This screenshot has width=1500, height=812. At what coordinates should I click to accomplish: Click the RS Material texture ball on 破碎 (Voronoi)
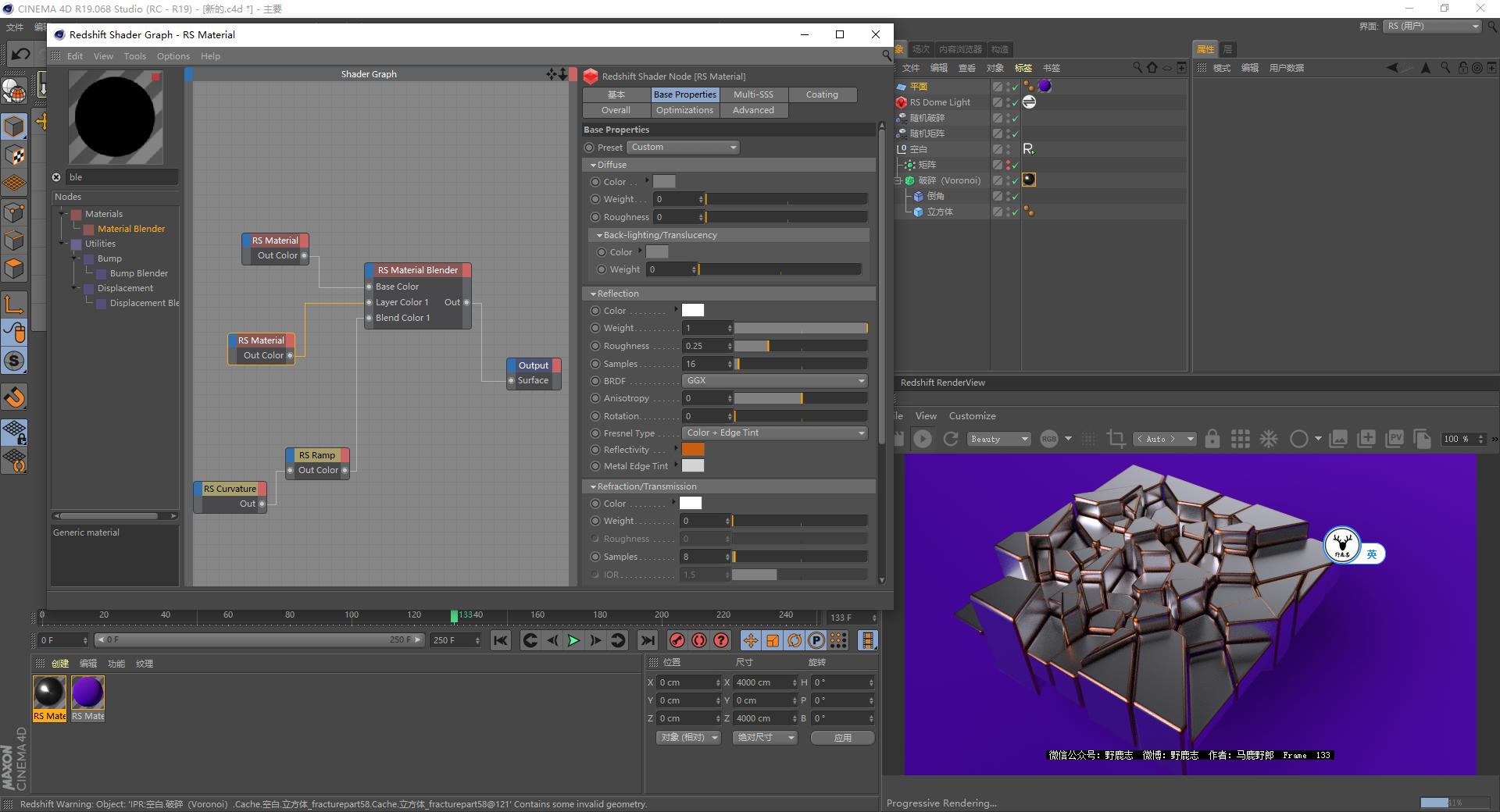pyautogui.click(x=1029, y=180)
